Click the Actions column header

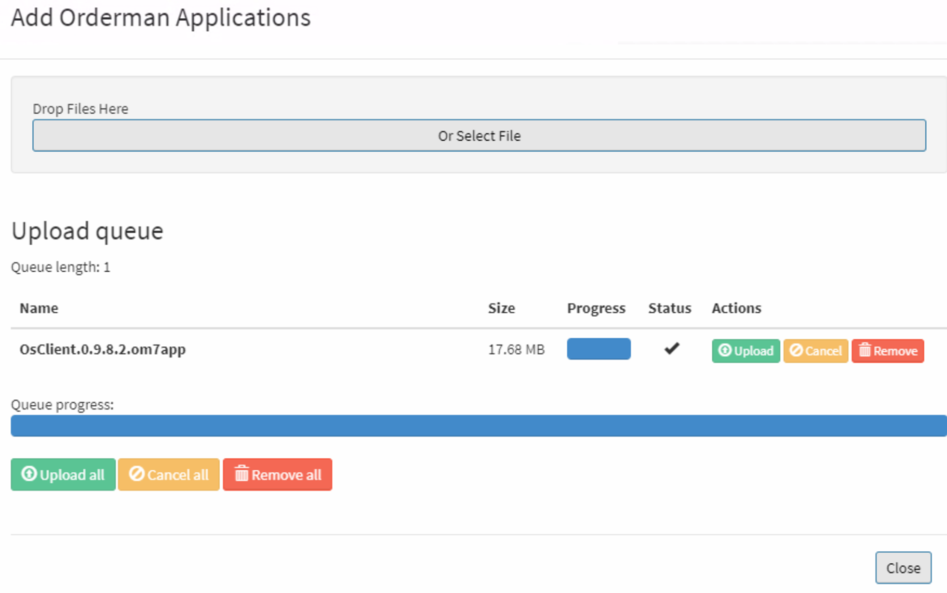[x=736, y=308]
